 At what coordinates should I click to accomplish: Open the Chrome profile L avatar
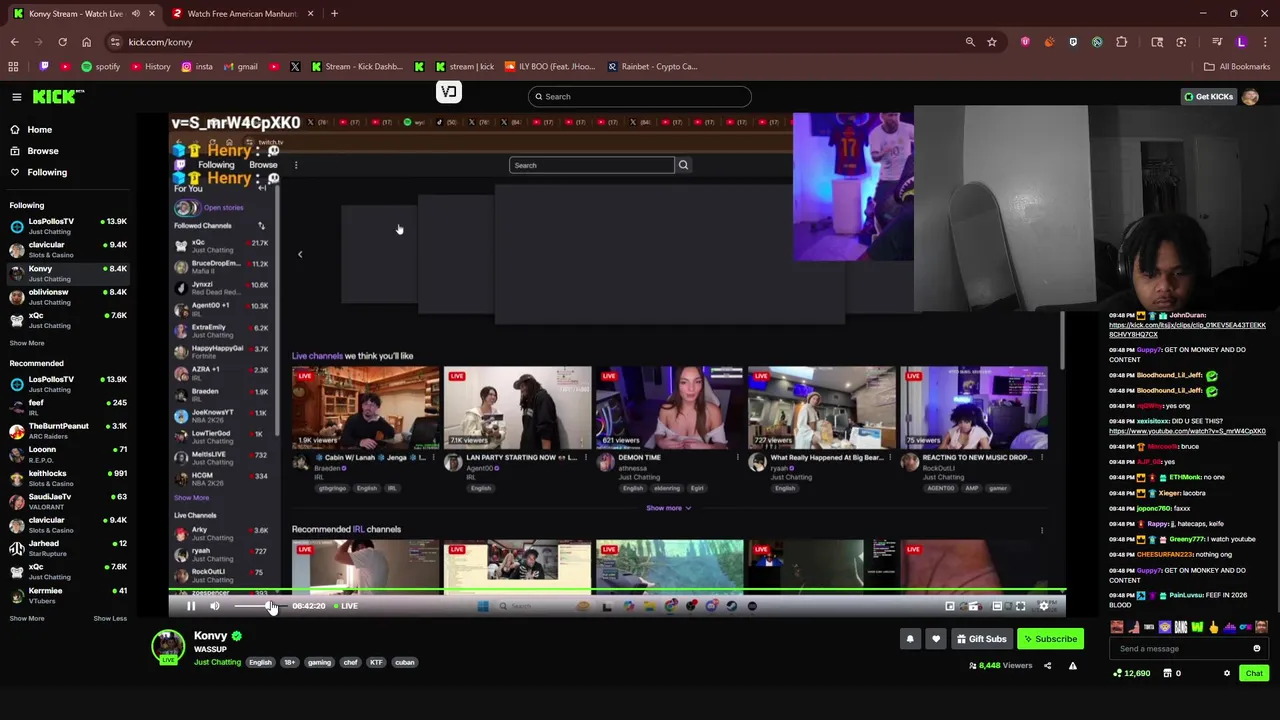pos(1241,42)
